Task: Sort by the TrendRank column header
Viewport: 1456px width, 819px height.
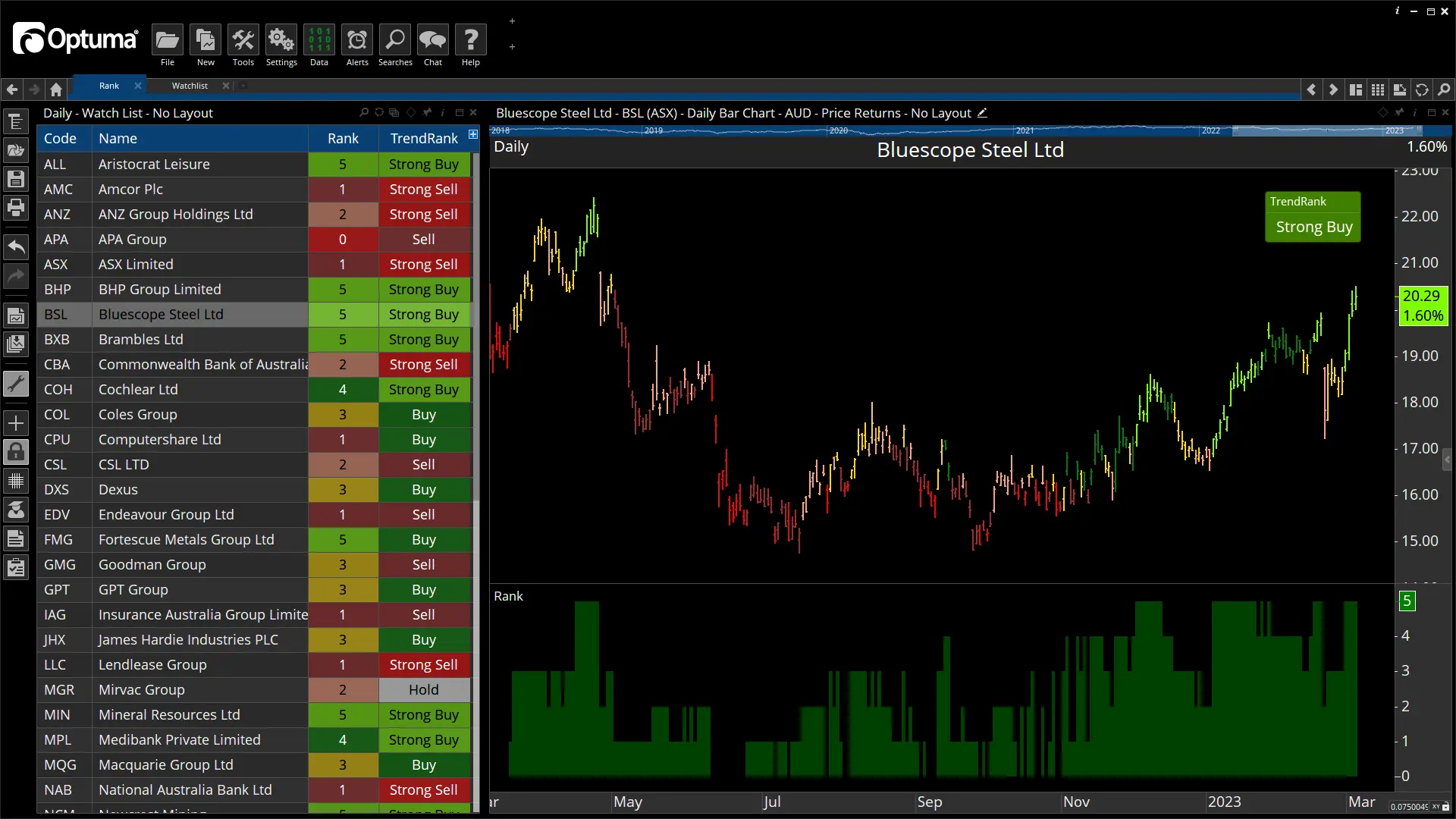Action: [424, 138]
